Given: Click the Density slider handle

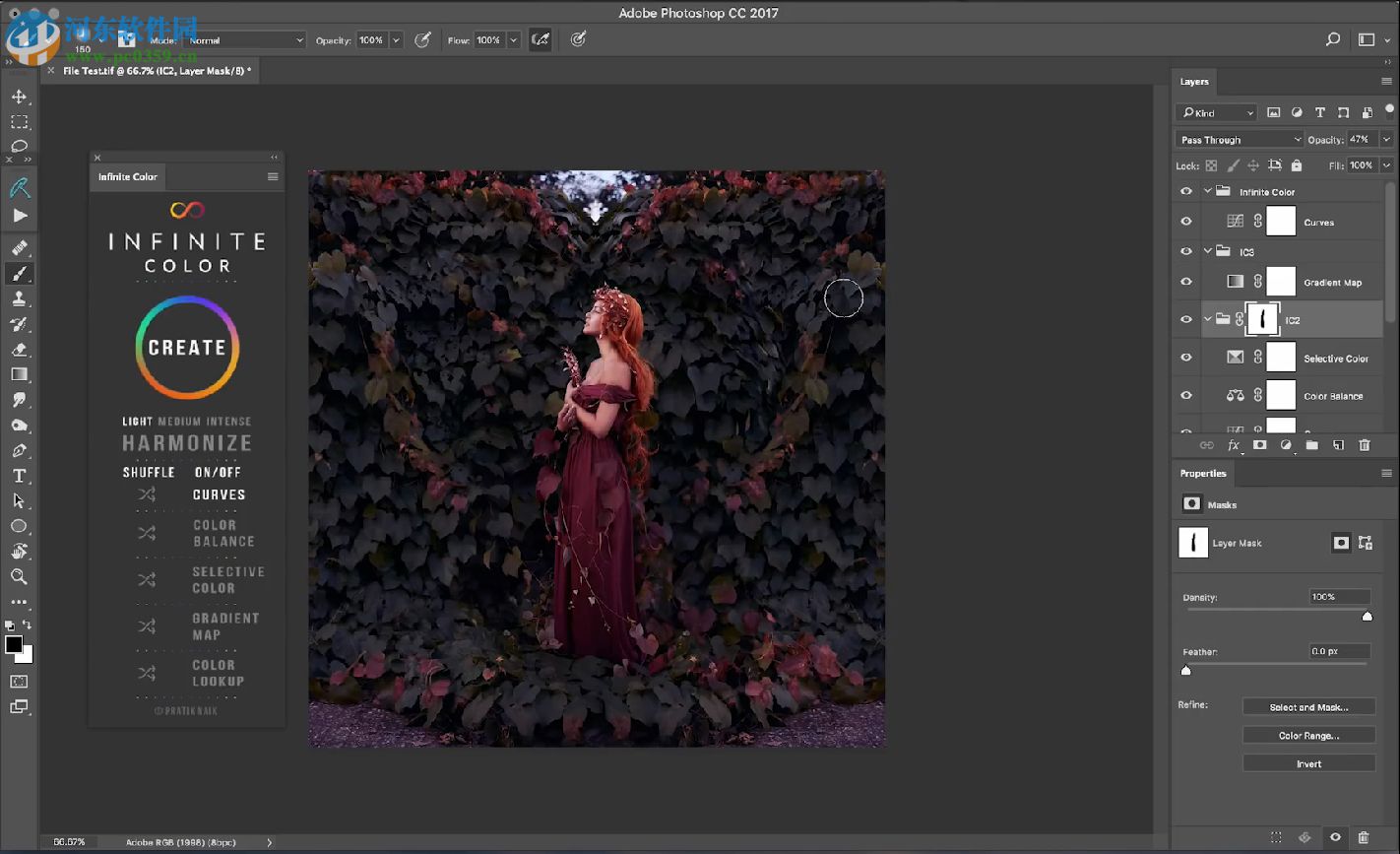Looking at the screenshot, I should coord(1367,617).
